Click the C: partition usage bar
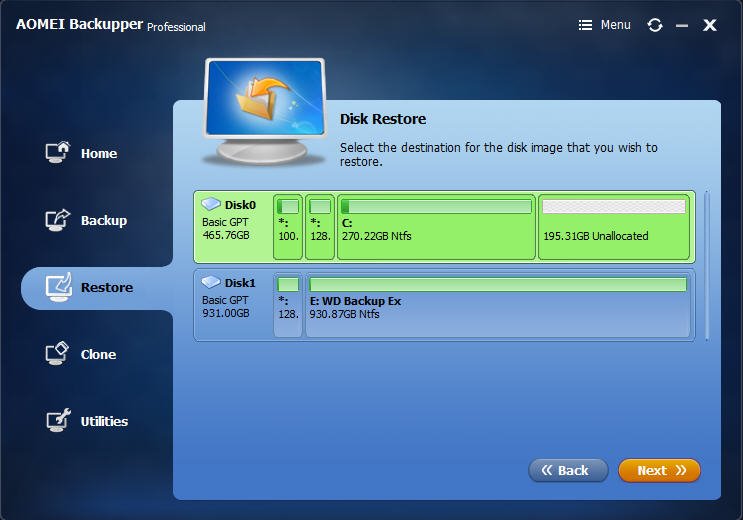 click(x=436, y=206)
